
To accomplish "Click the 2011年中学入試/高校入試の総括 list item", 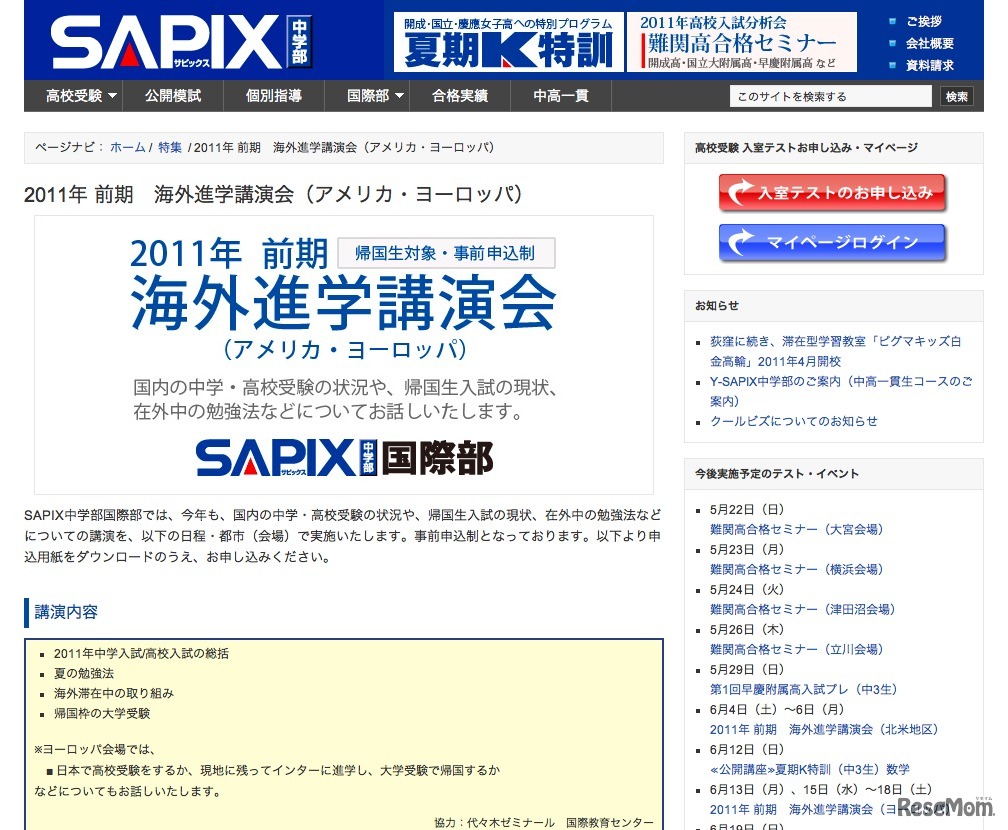I will point(141,653).
